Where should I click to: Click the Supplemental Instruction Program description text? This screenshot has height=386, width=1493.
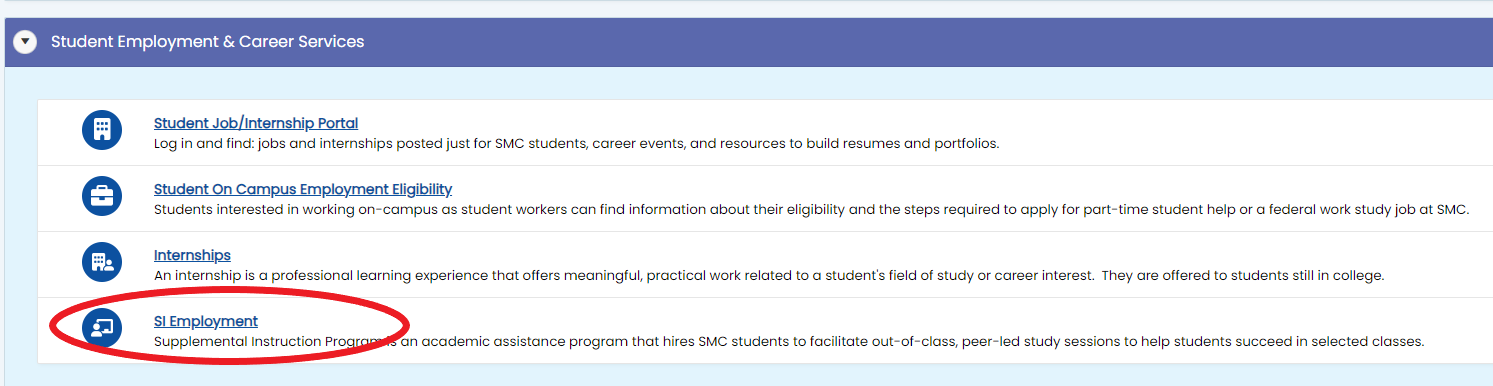[x=789, y=341]
